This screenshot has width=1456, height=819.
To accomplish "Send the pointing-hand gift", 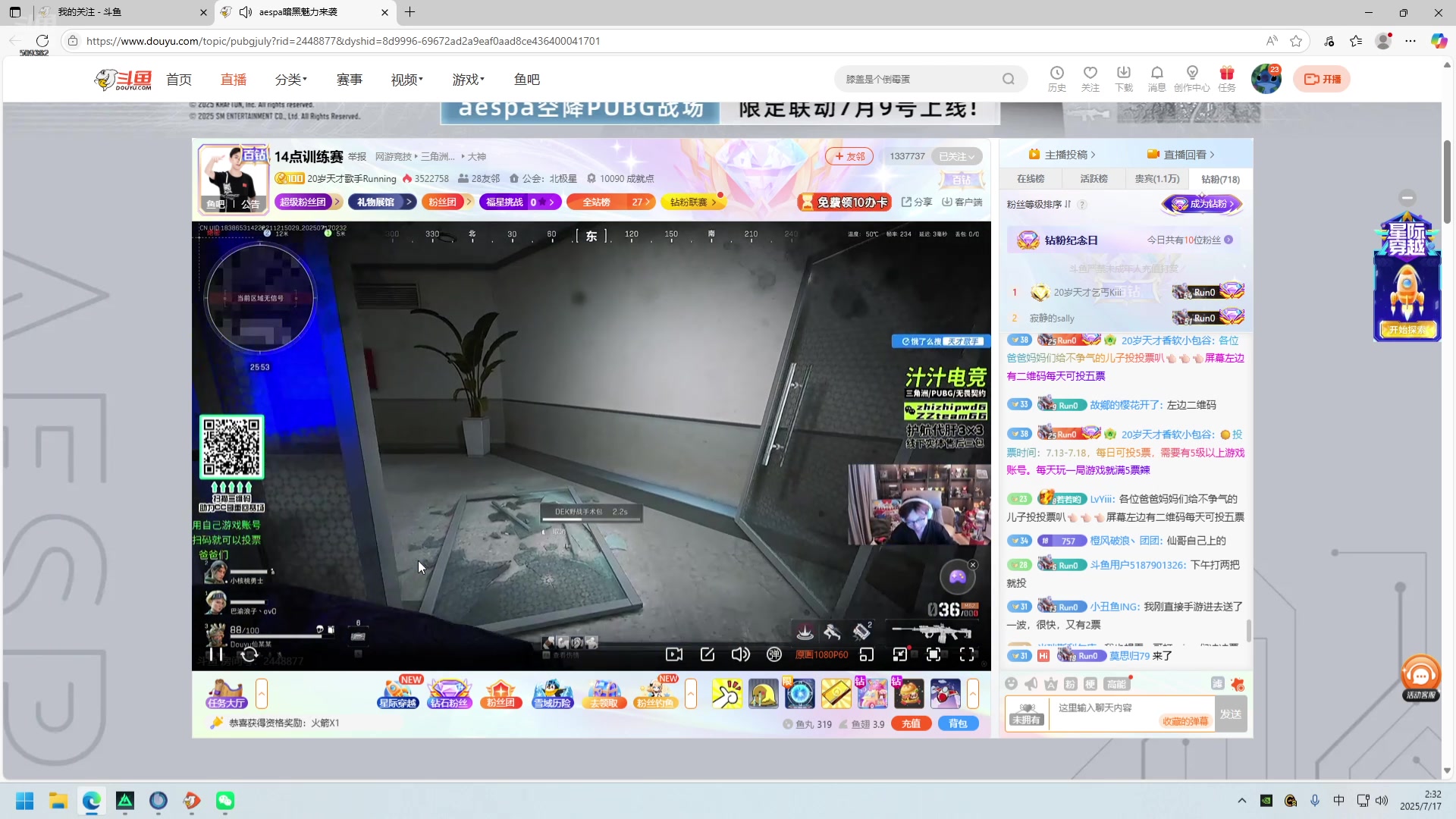I will [727, 694].
